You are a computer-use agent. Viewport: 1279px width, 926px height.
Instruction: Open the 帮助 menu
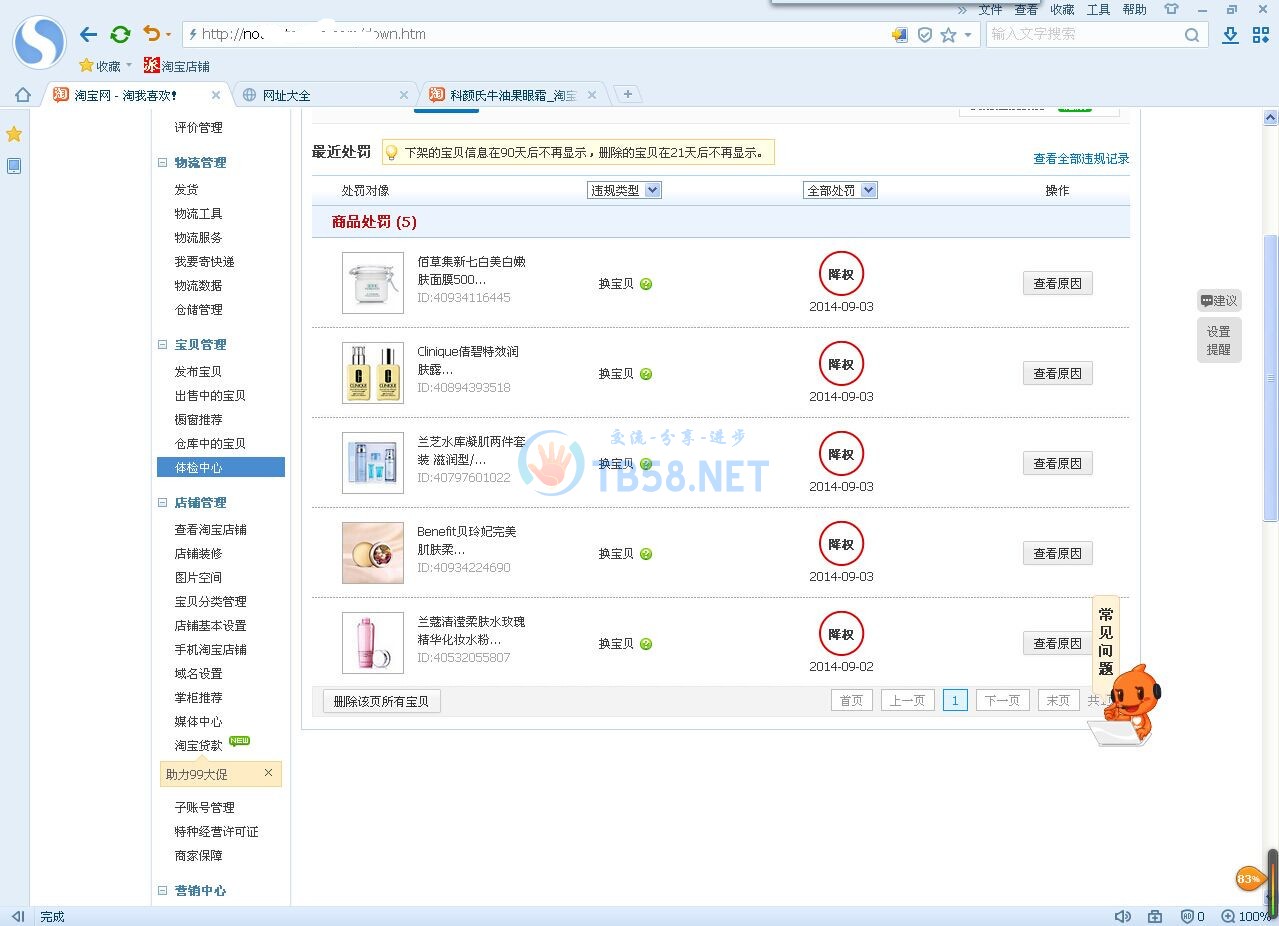tap(1134, 10)
